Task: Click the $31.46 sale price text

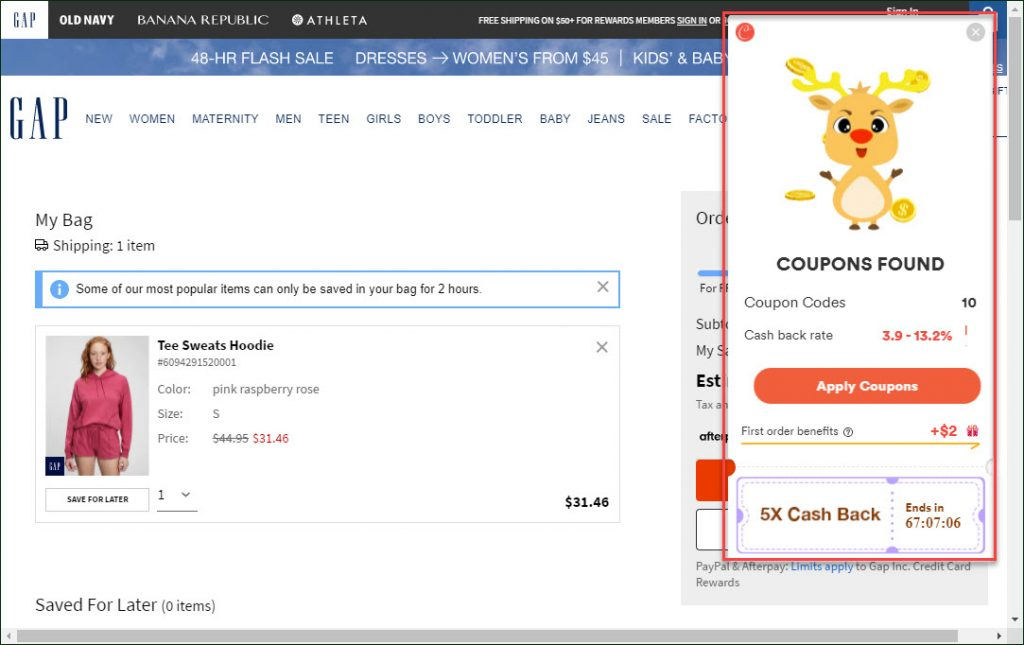Action: [x=270, y=439]
